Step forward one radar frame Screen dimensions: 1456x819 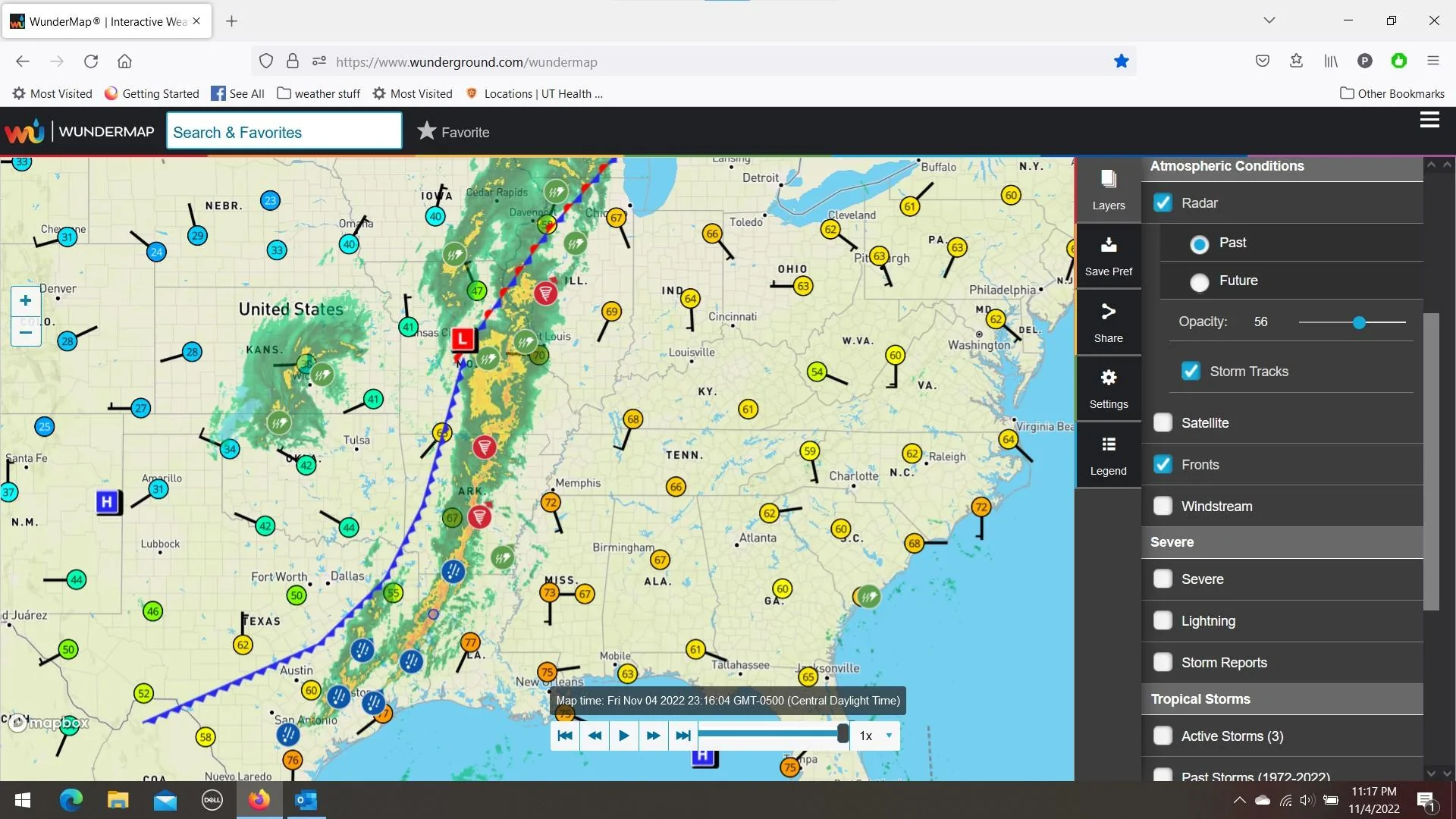point(654,736)
